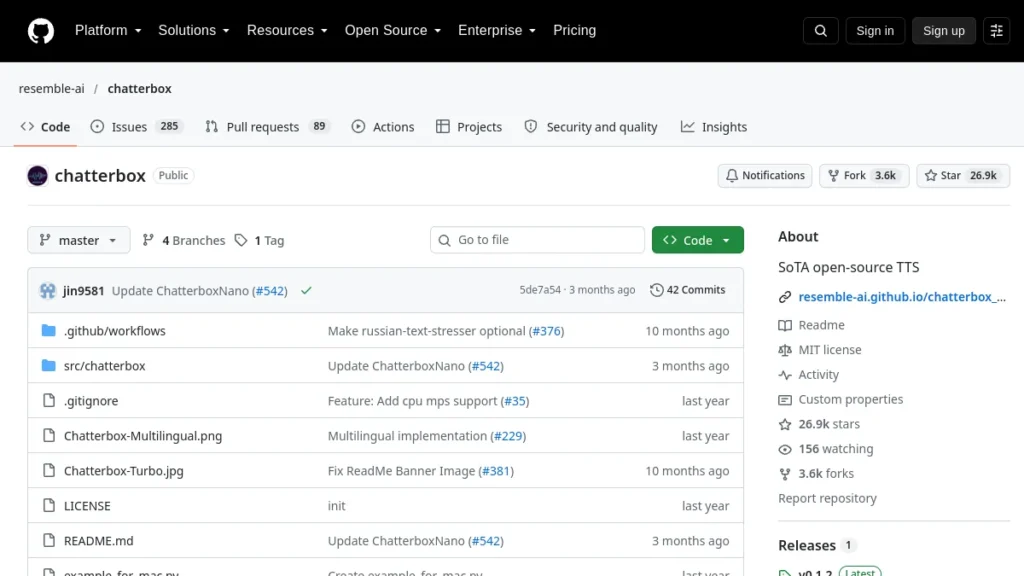Click the fork icon beside 3.6k forks
The width and height of the screenshot is (1024, 576).
[x=785, y=474]
